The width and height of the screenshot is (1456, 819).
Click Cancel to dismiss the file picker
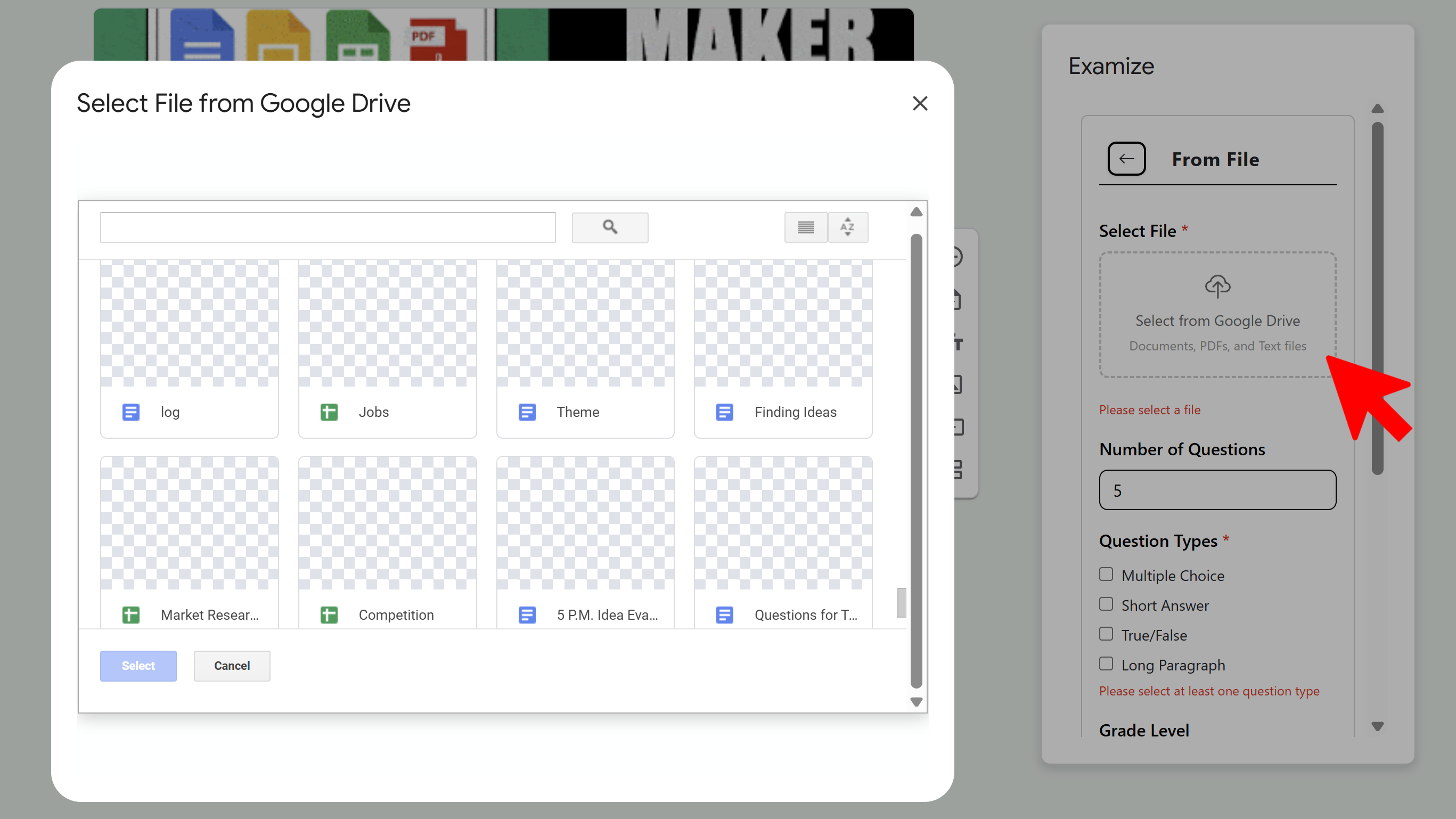[x=232, y=665]
